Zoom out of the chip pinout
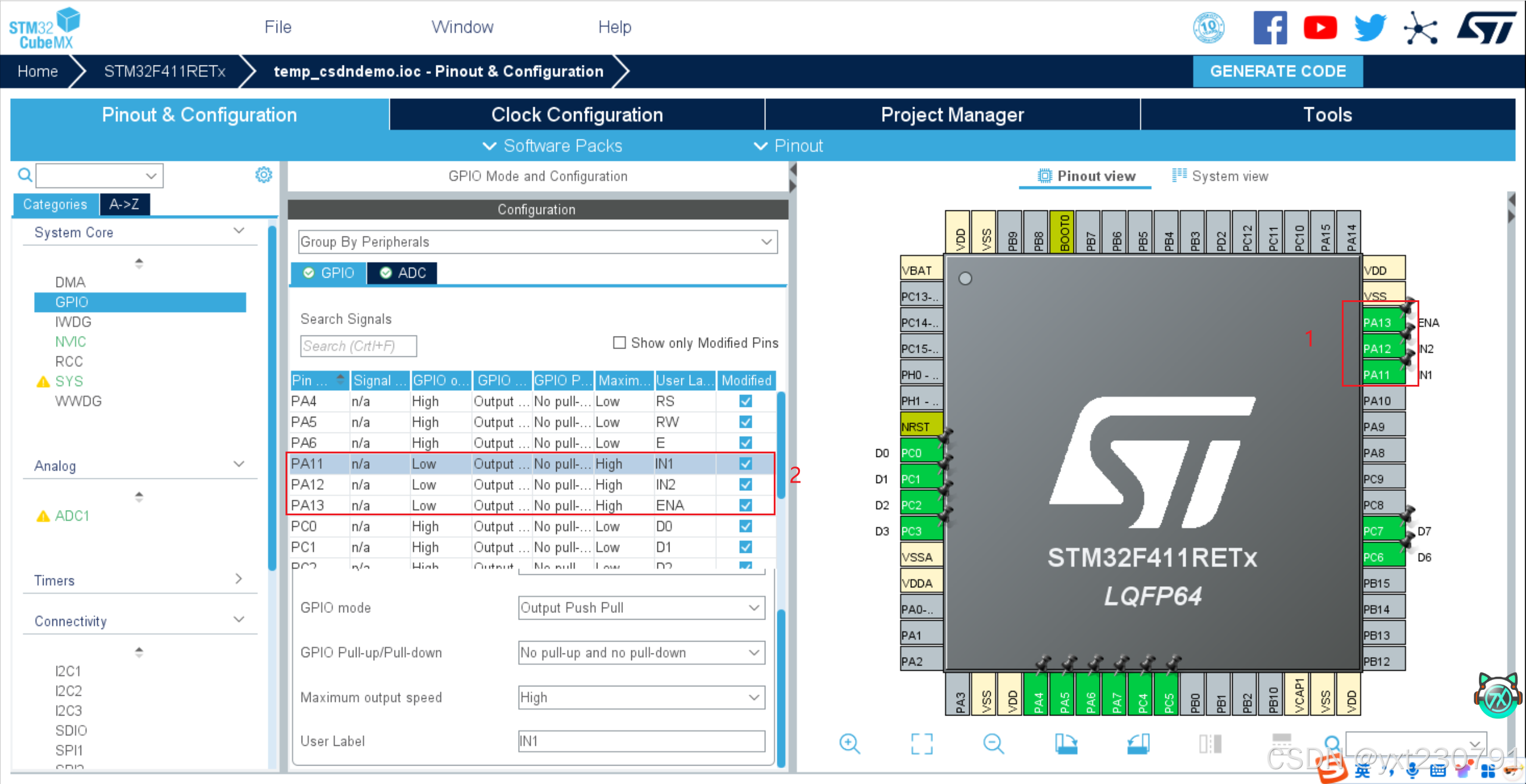The width and height of the screenshot is (1526, 784). tap(993, 743)
